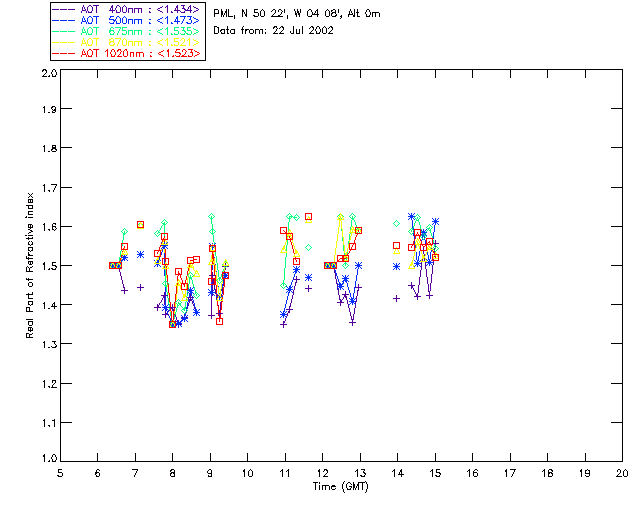Click the PML location header text

coord(297,14)
